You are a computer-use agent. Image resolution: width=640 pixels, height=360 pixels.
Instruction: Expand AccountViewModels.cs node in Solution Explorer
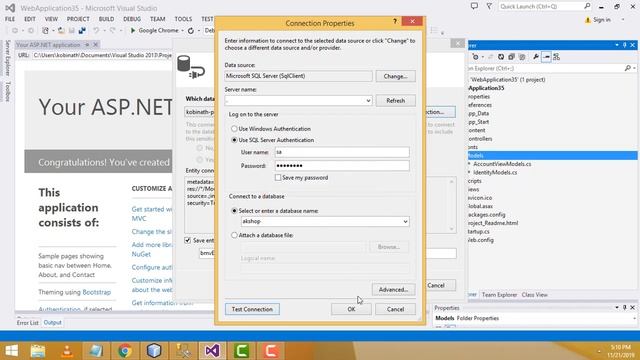coord(469,164)
